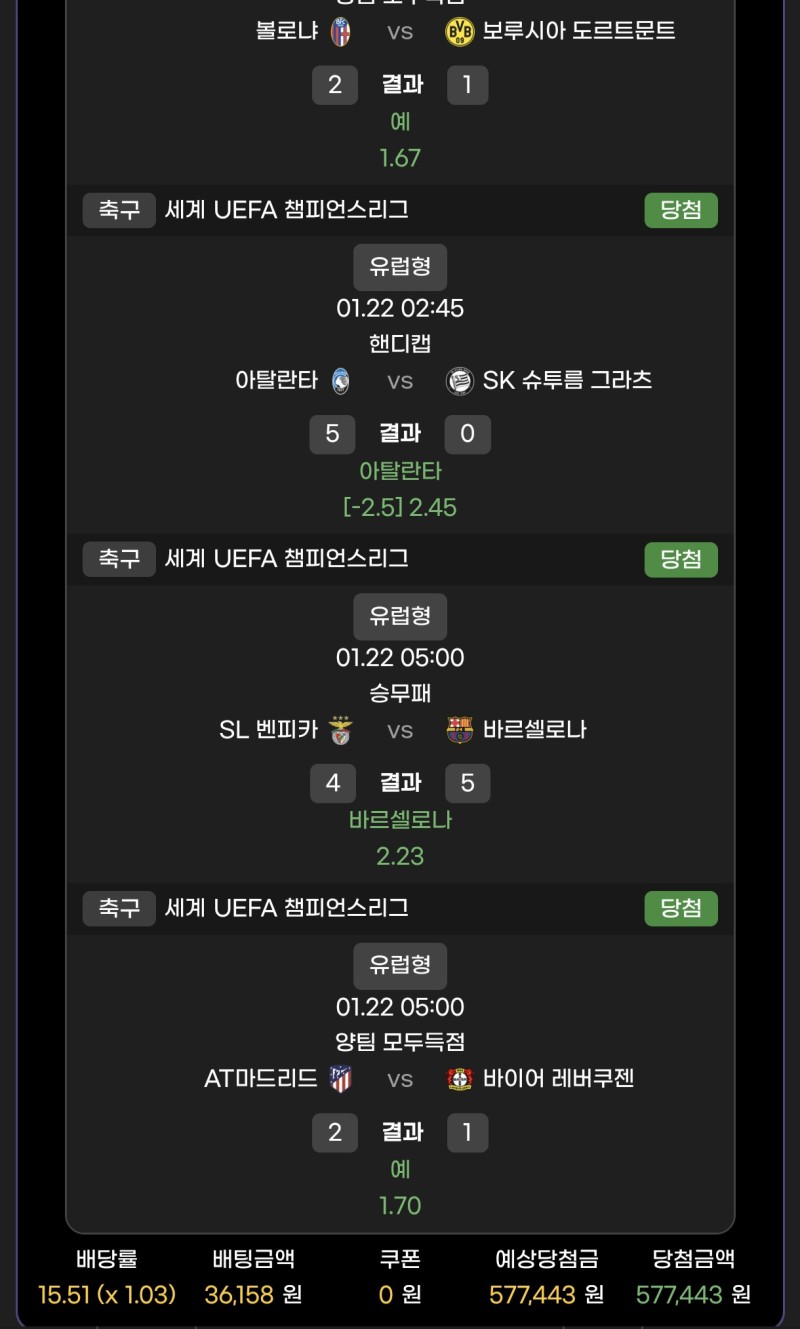Click the SK Sturm Graz logo
The image size is (800, 1329).
point(459,380)
